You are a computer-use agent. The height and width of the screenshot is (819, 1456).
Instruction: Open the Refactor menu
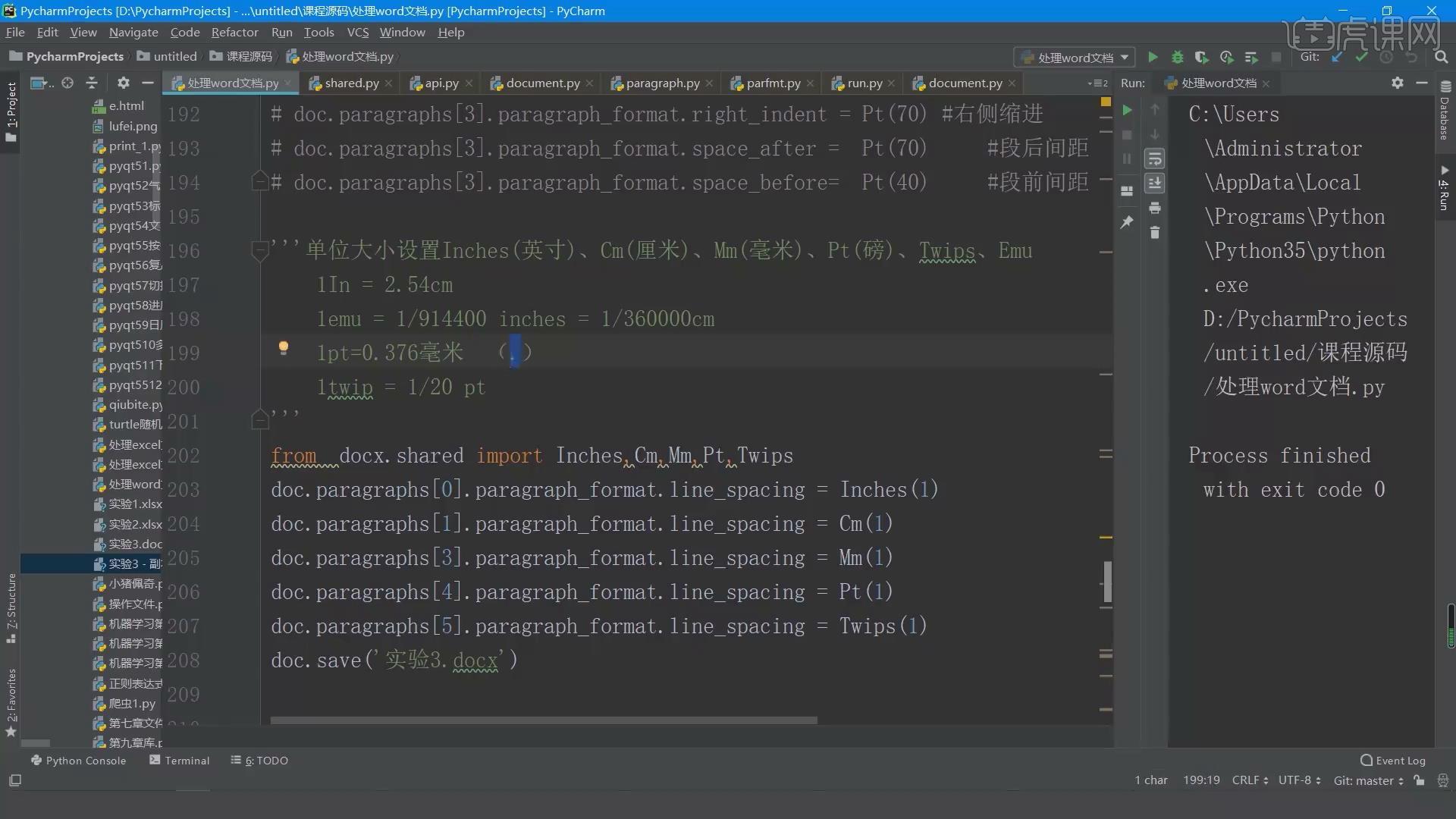click(234, 32)
